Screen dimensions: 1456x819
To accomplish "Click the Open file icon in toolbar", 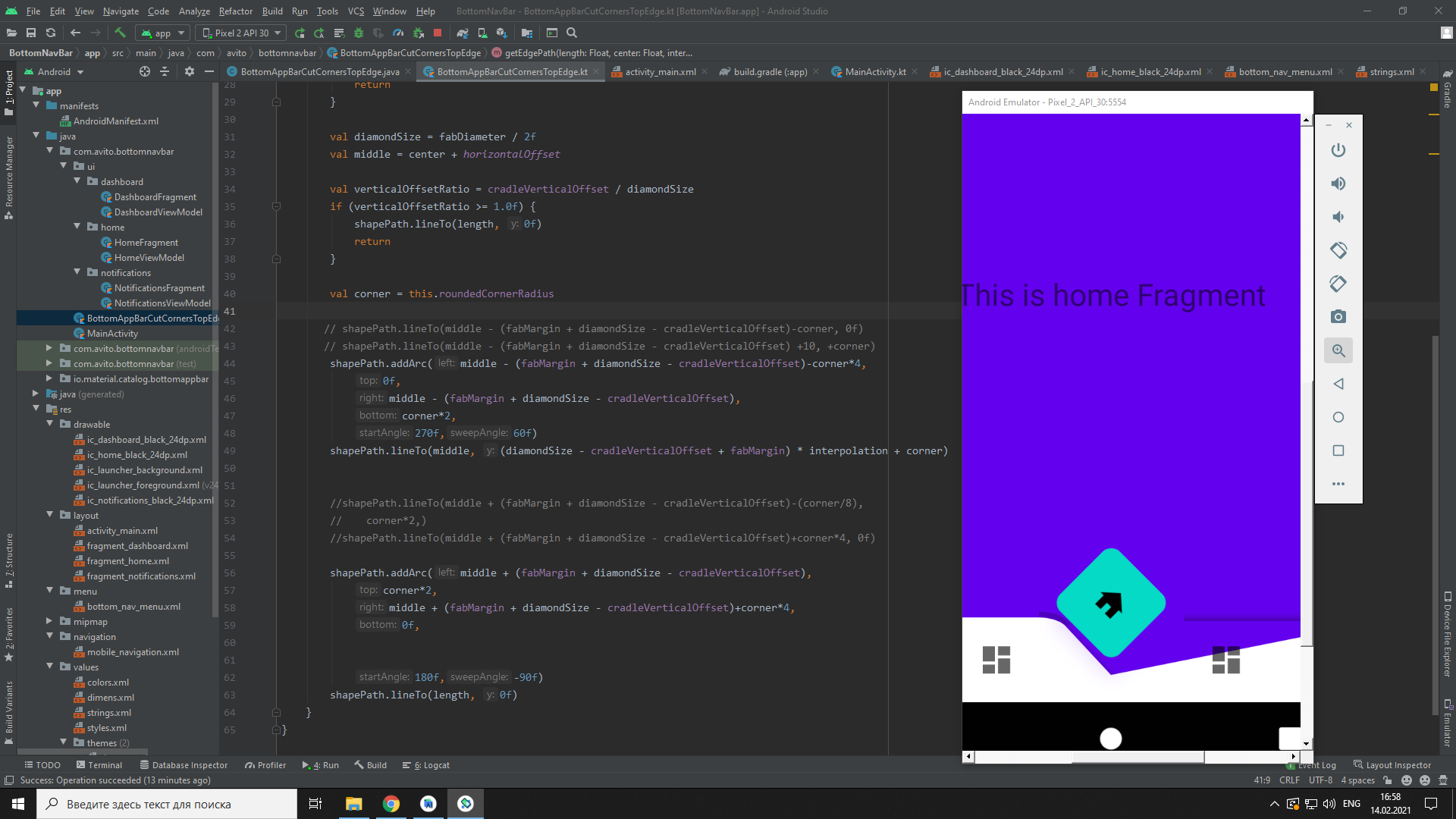I will [11, 33].
